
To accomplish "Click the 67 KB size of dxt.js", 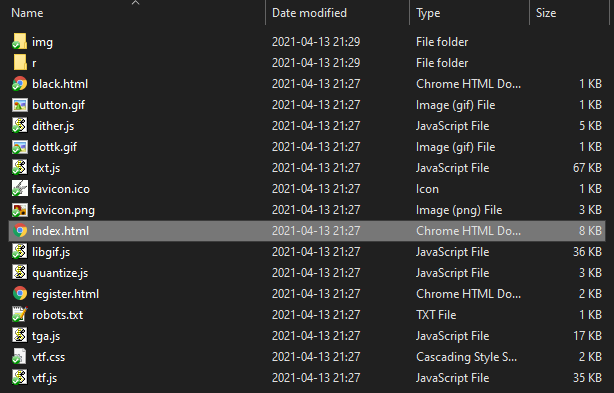I will 587,168.
